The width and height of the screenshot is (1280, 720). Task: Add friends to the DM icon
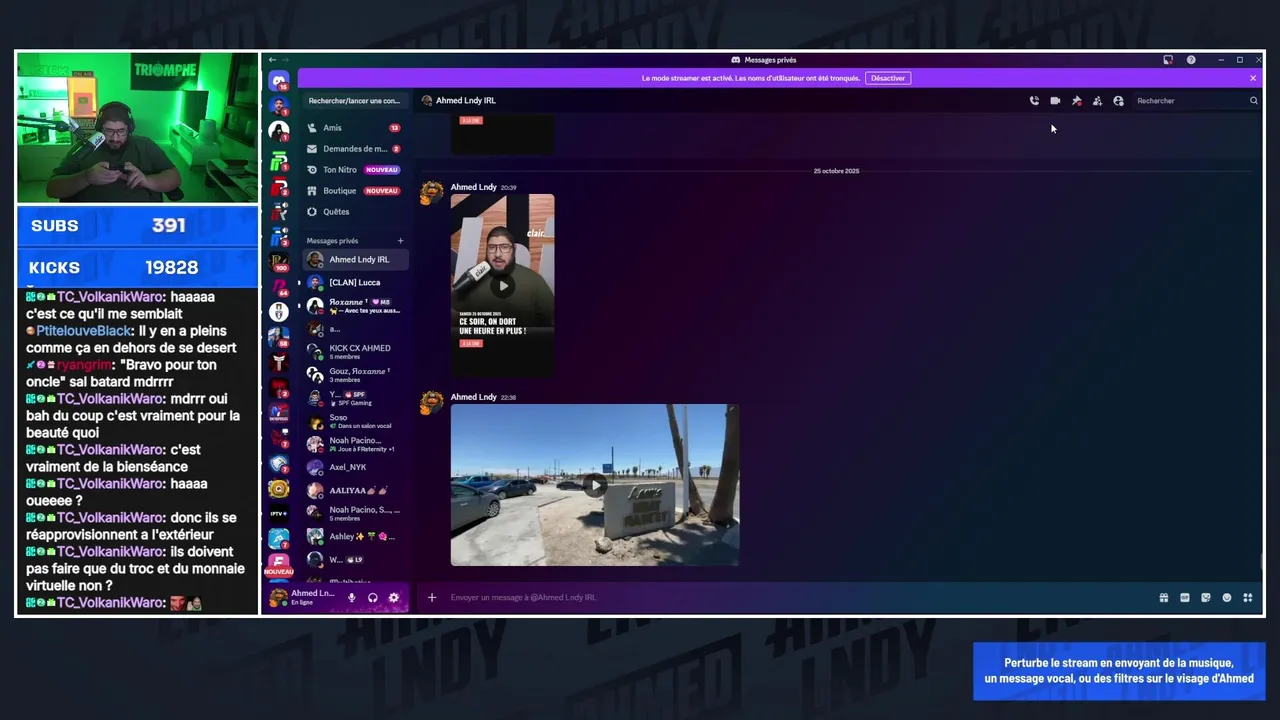coord(1097,101)
